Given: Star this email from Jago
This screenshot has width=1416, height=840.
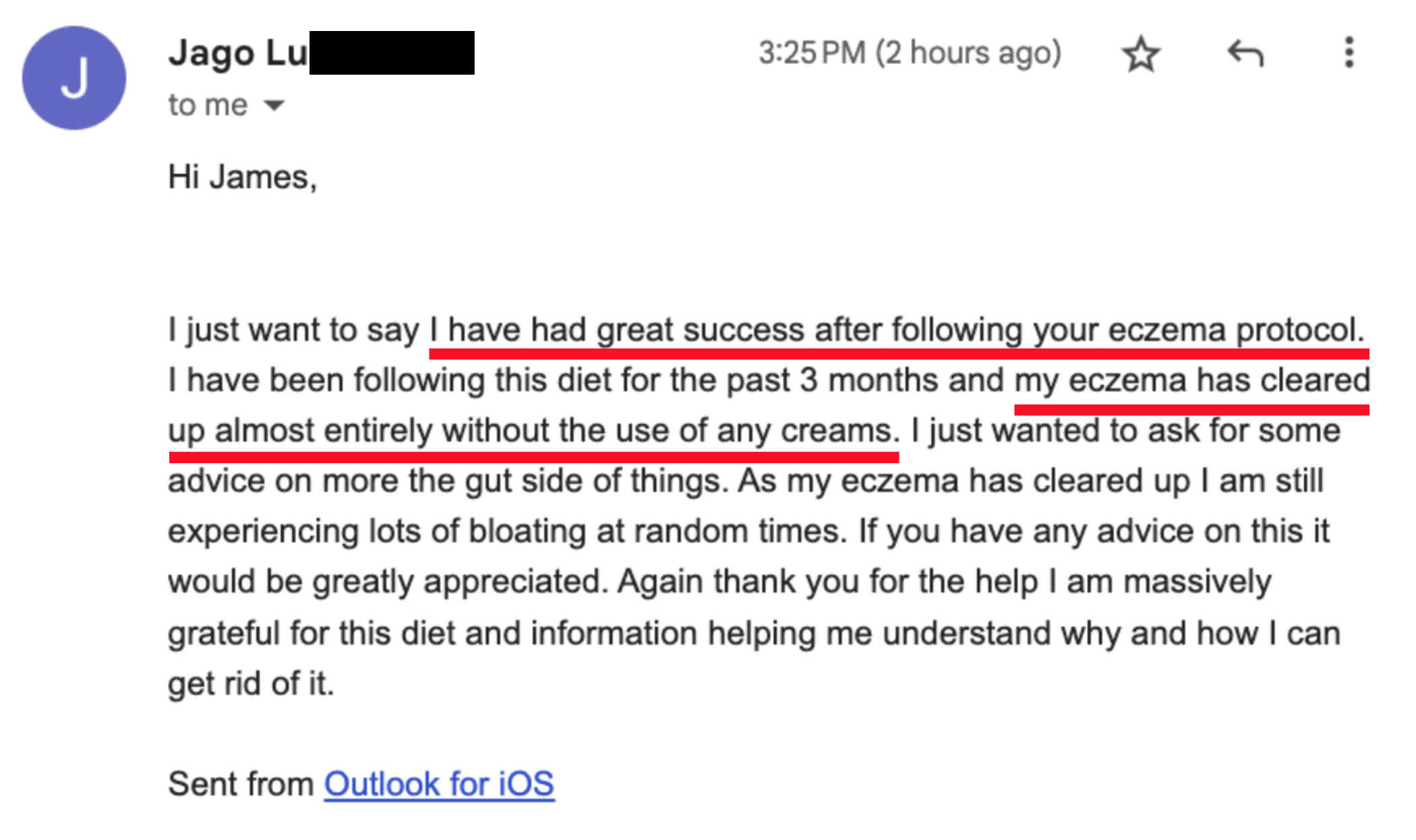Looking at the screenshot, I should tap(1141, 54).
